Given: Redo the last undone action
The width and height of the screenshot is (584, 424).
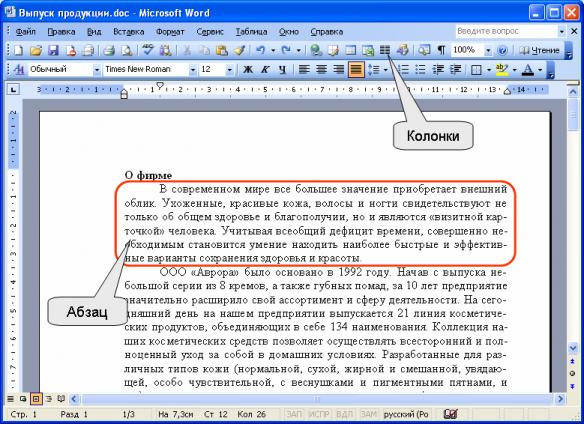Looking at the screenshot, I should tap(286, 50).
